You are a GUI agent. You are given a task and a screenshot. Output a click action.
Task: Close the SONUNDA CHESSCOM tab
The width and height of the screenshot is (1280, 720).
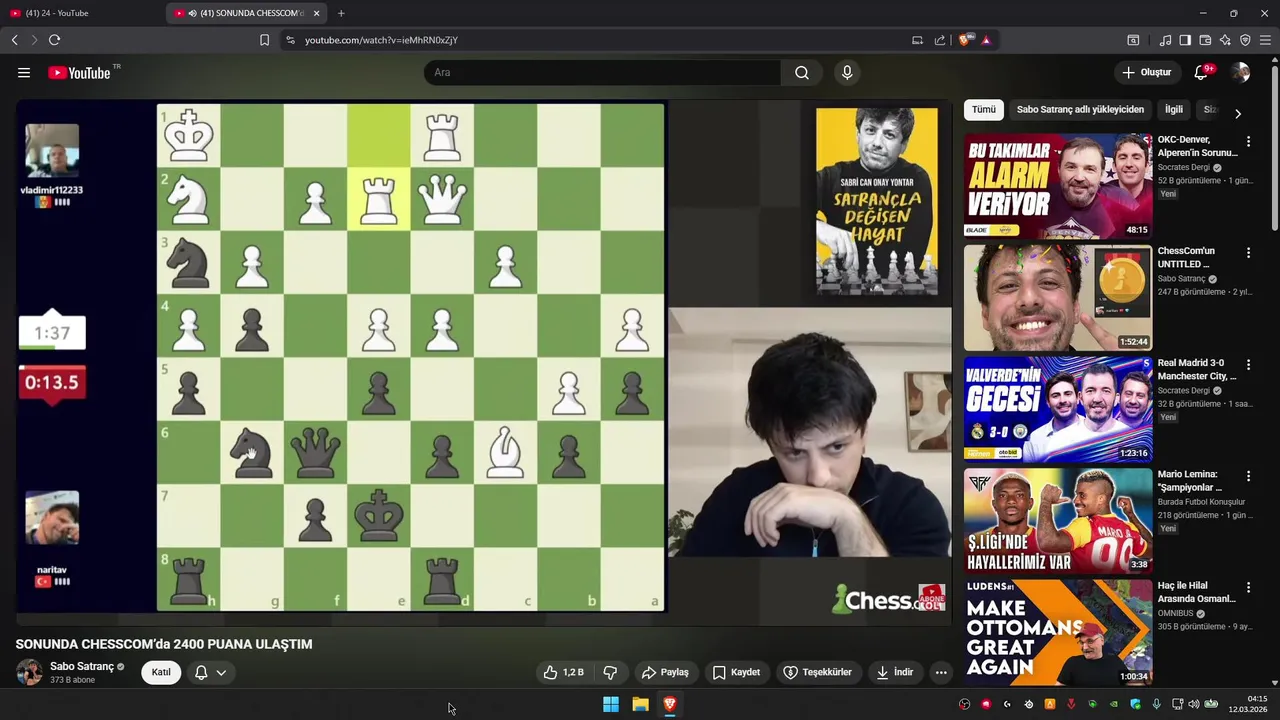317,13
